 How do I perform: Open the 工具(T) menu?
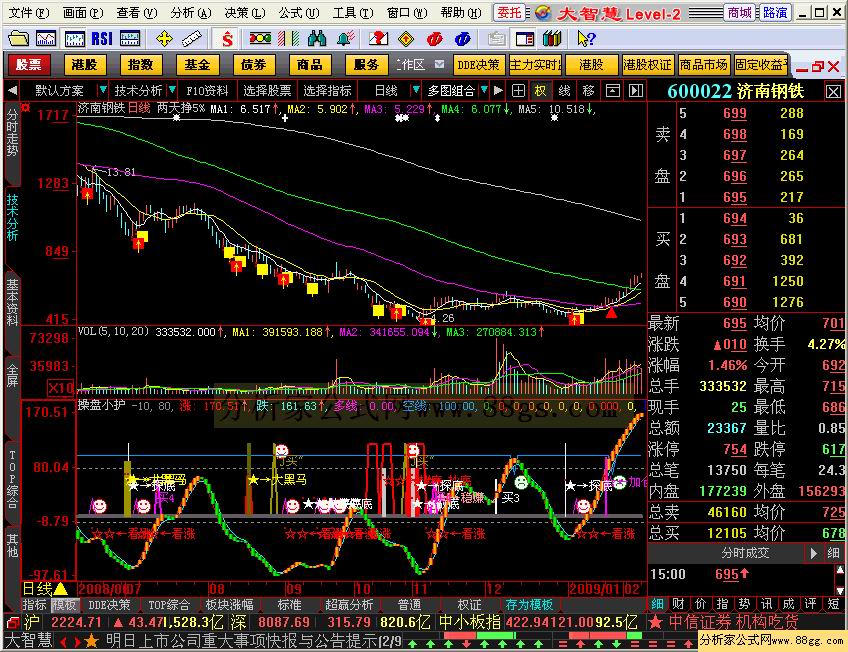353,12
